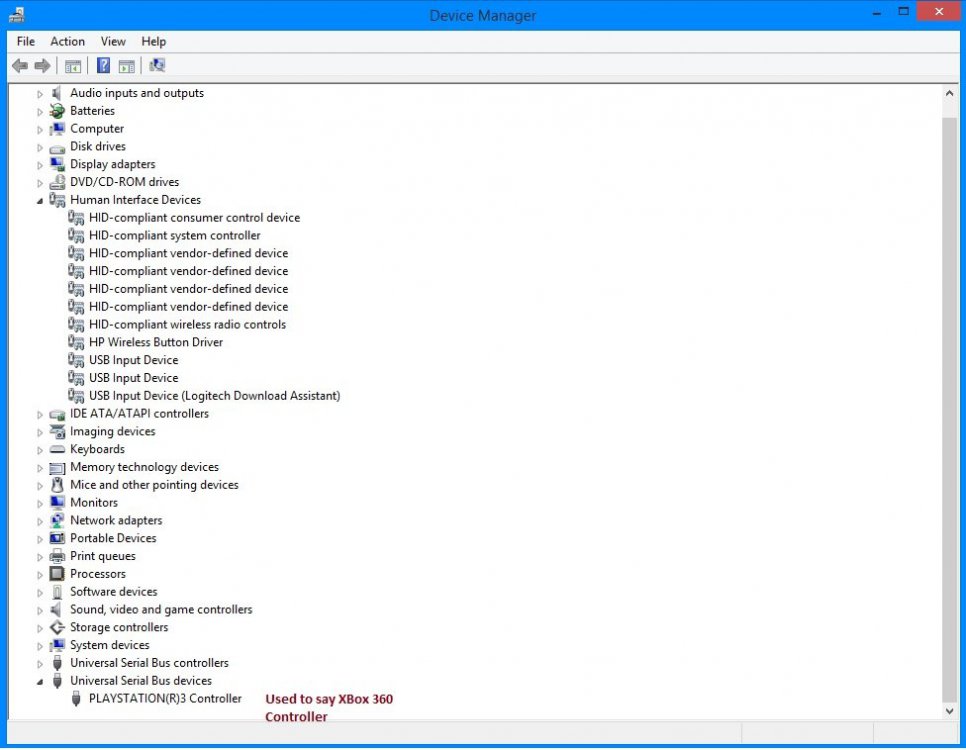Click Scan for hardware changes icon
This screenshot has width=966, height=750.
[157, 66]
